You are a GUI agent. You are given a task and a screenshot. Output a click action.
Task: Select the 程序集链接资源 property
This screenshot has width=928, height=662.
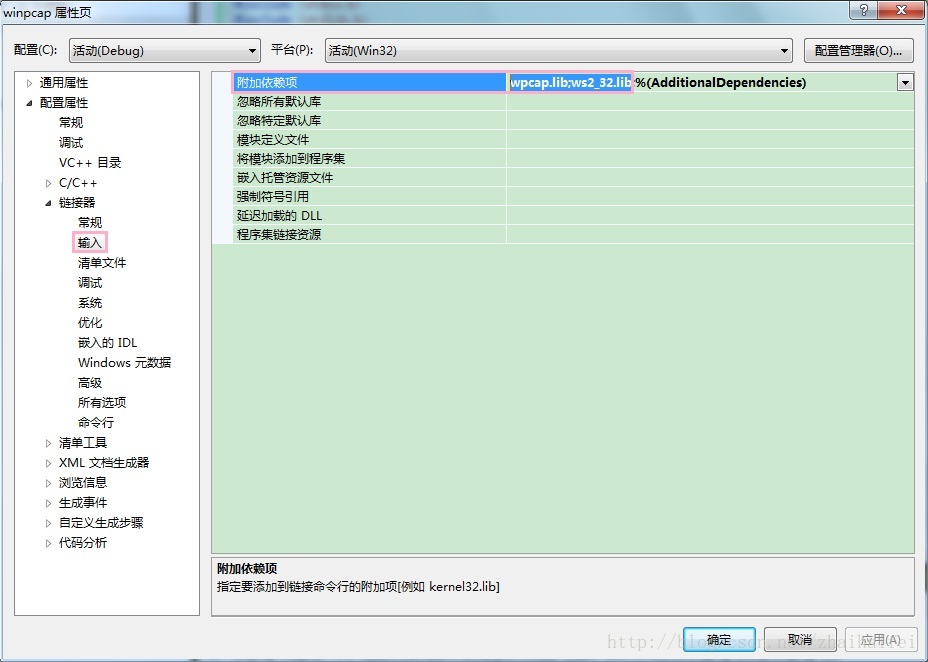point(369,234)
